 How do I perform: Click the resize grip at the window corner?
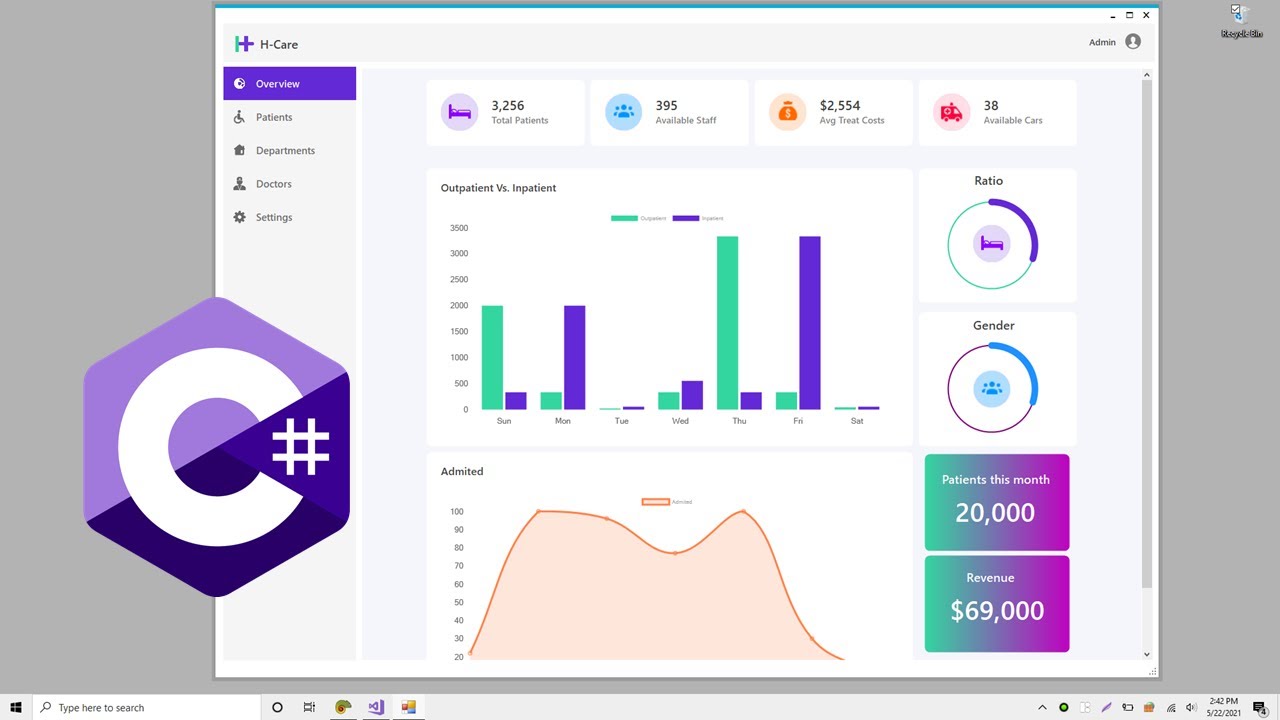point(1153,672)
